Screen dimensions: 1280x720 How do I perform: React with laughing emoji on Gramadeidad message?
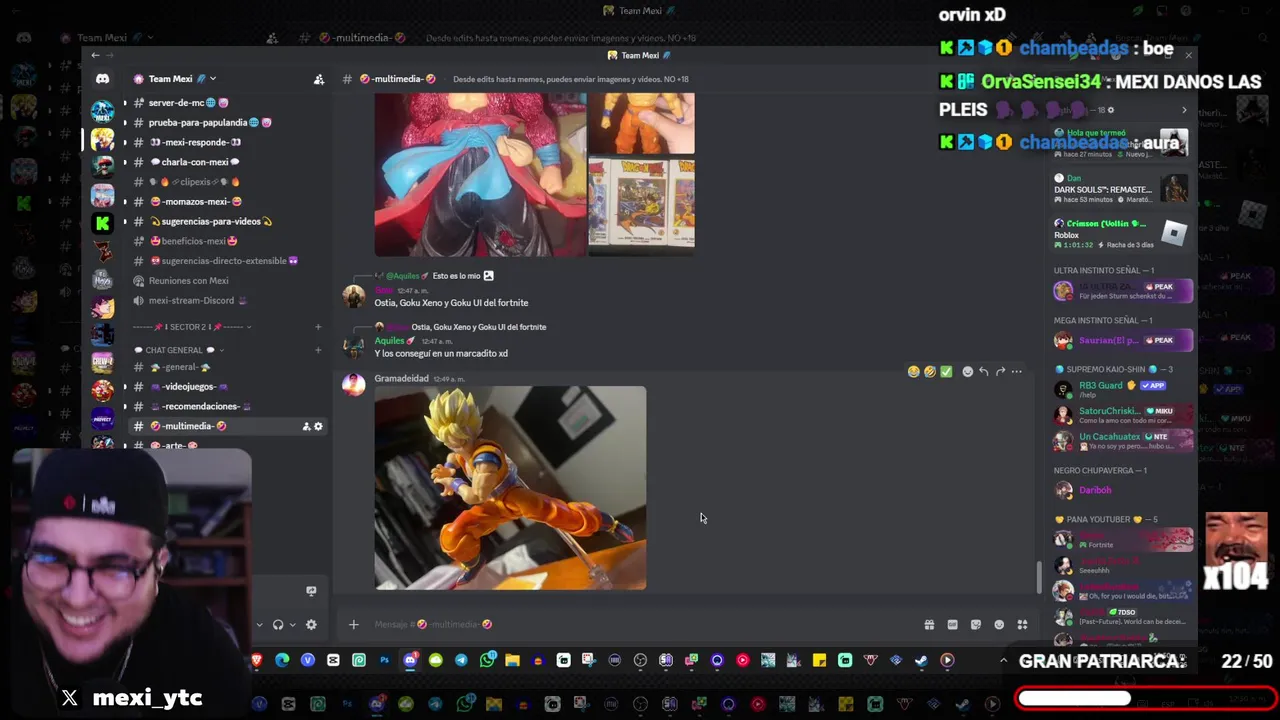(x=913, y=372)
